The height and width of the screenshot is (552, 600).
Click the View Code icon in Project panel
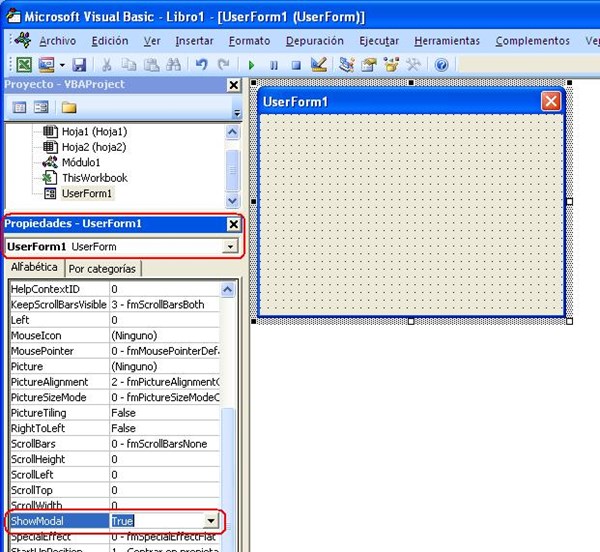point(19,107)
